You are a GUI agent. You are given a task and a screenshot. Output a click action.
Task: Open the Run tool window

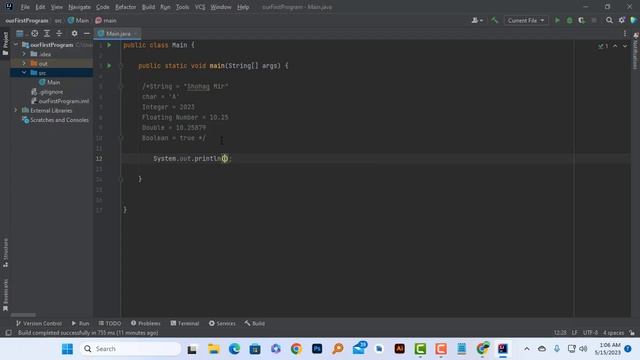click(x=80, y=323)
